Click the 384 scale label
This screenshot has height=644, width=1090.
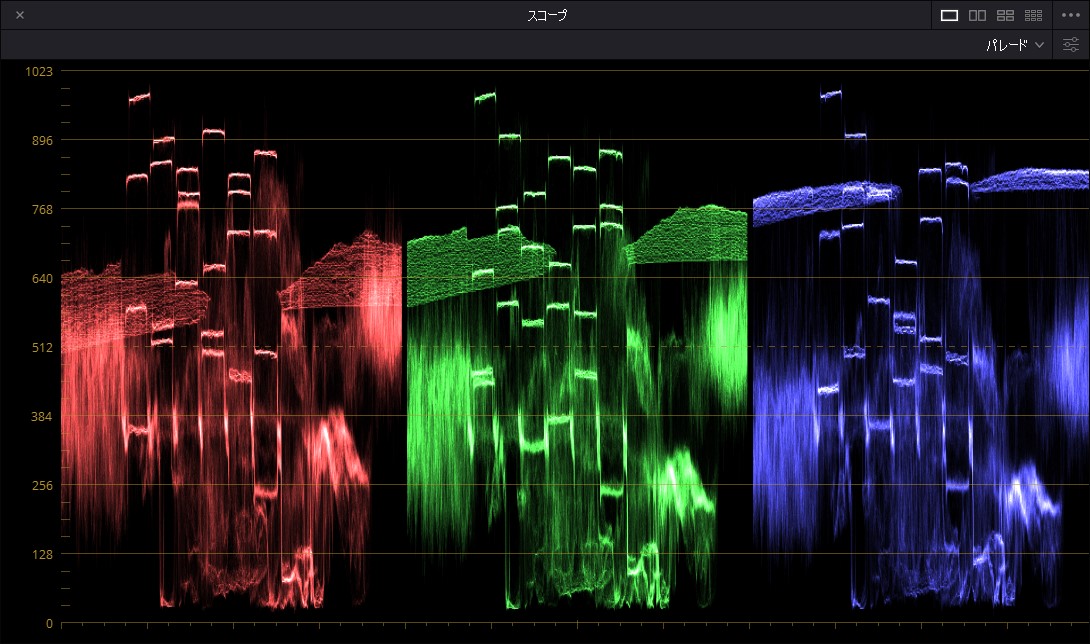[42, 417]
